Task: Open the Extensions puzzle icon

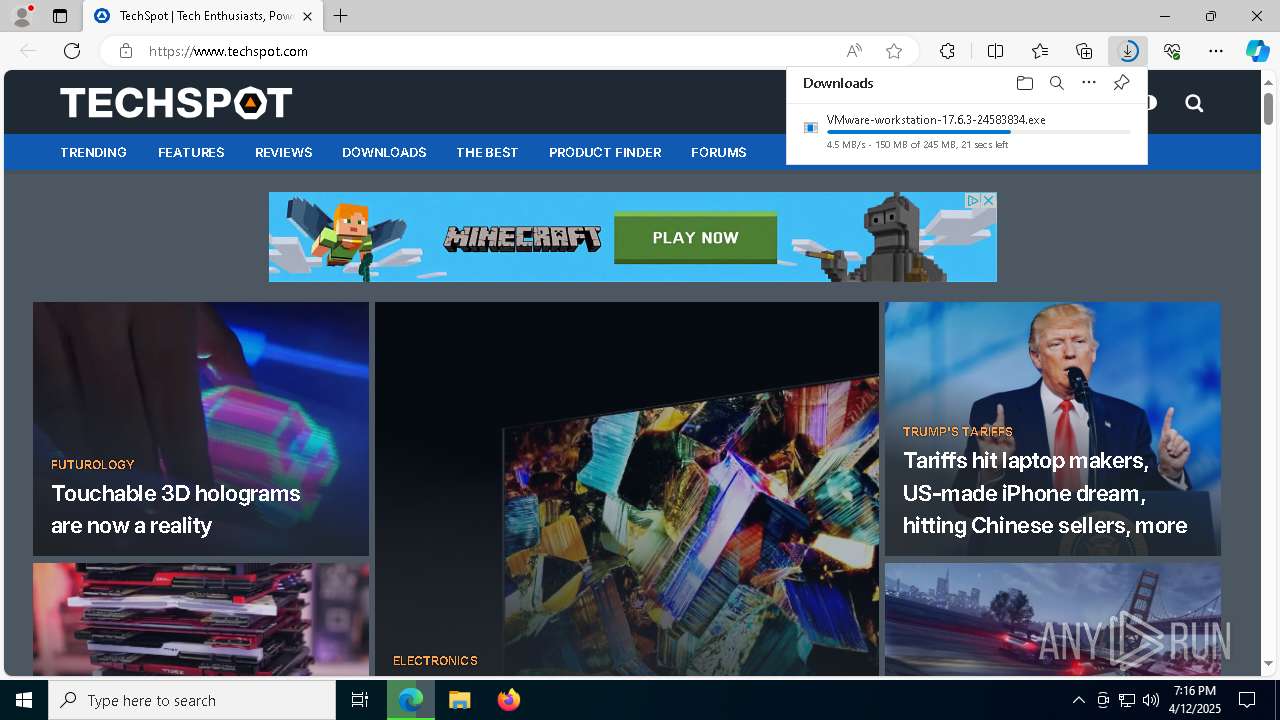Action: point(947,51)
